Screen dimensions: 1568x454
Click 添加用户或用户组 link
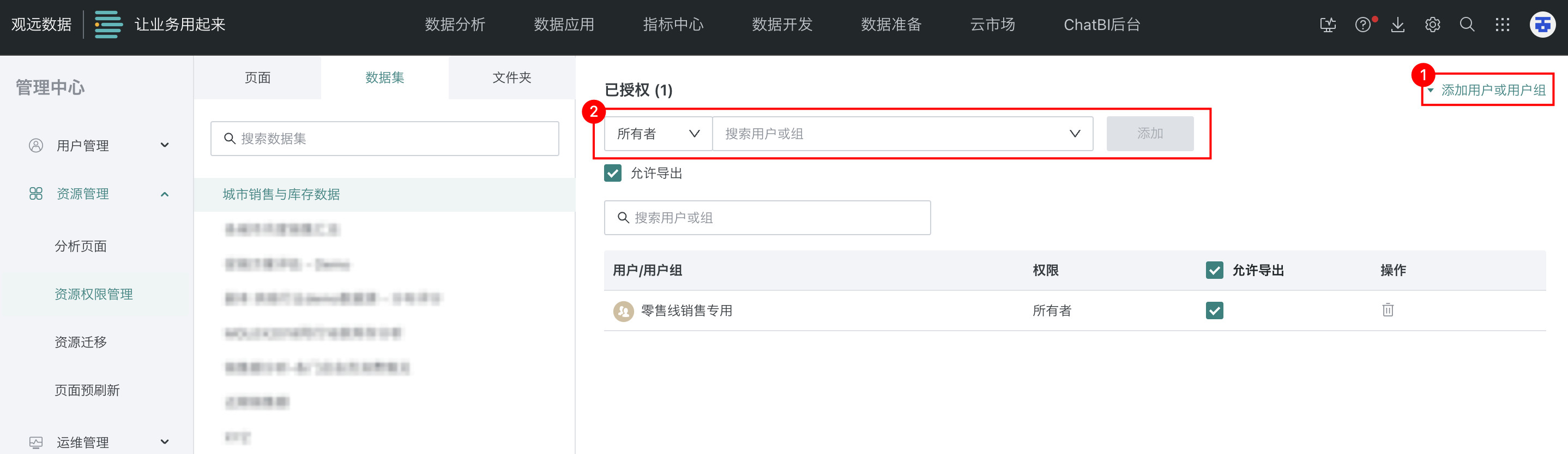pyautogui.click(x=1493, y=90)
